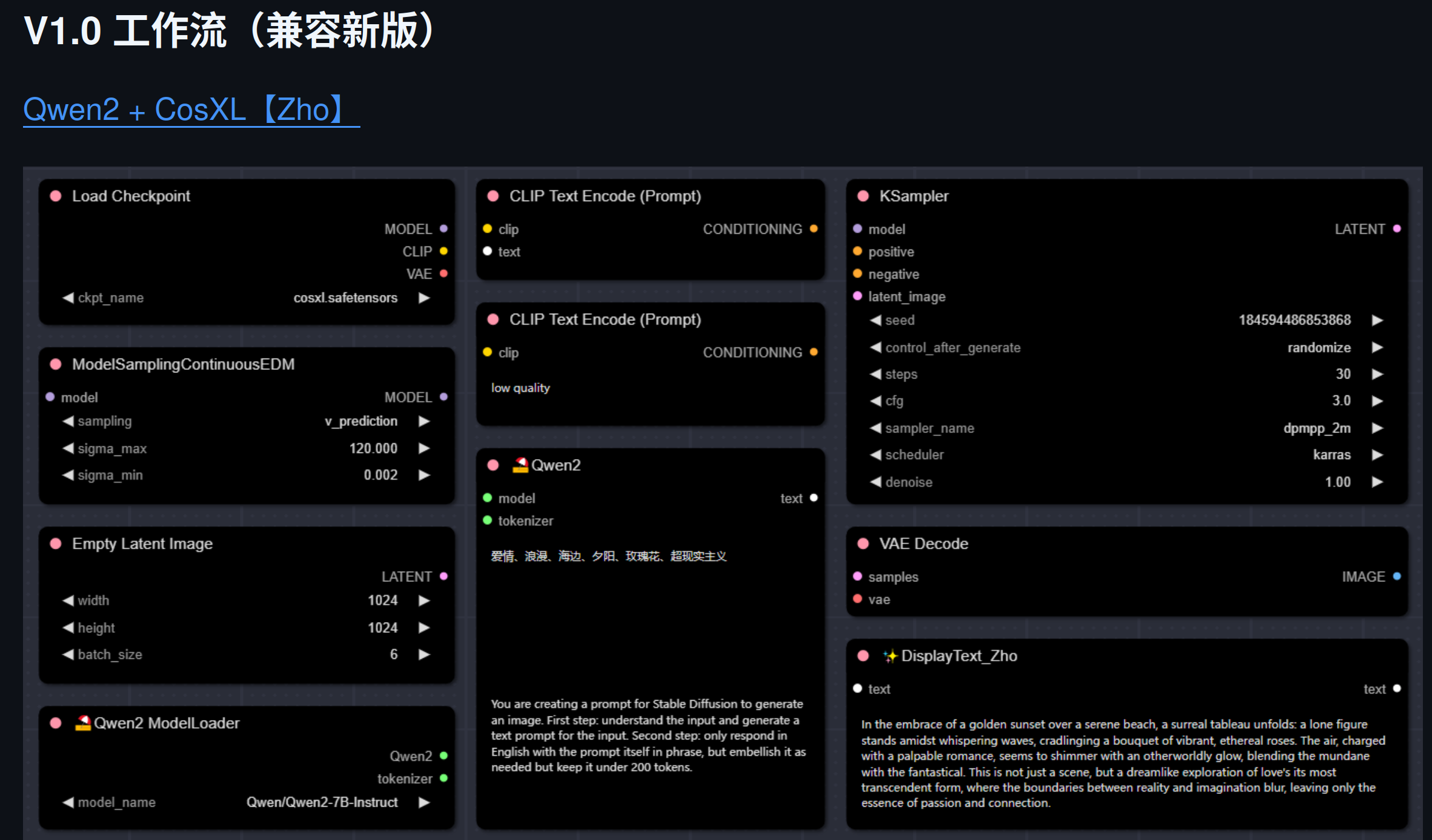Screen dimensions: 1432x840
Task: Click the tokenizer input port on the Qwen2 node
Action: pos(488,520)
